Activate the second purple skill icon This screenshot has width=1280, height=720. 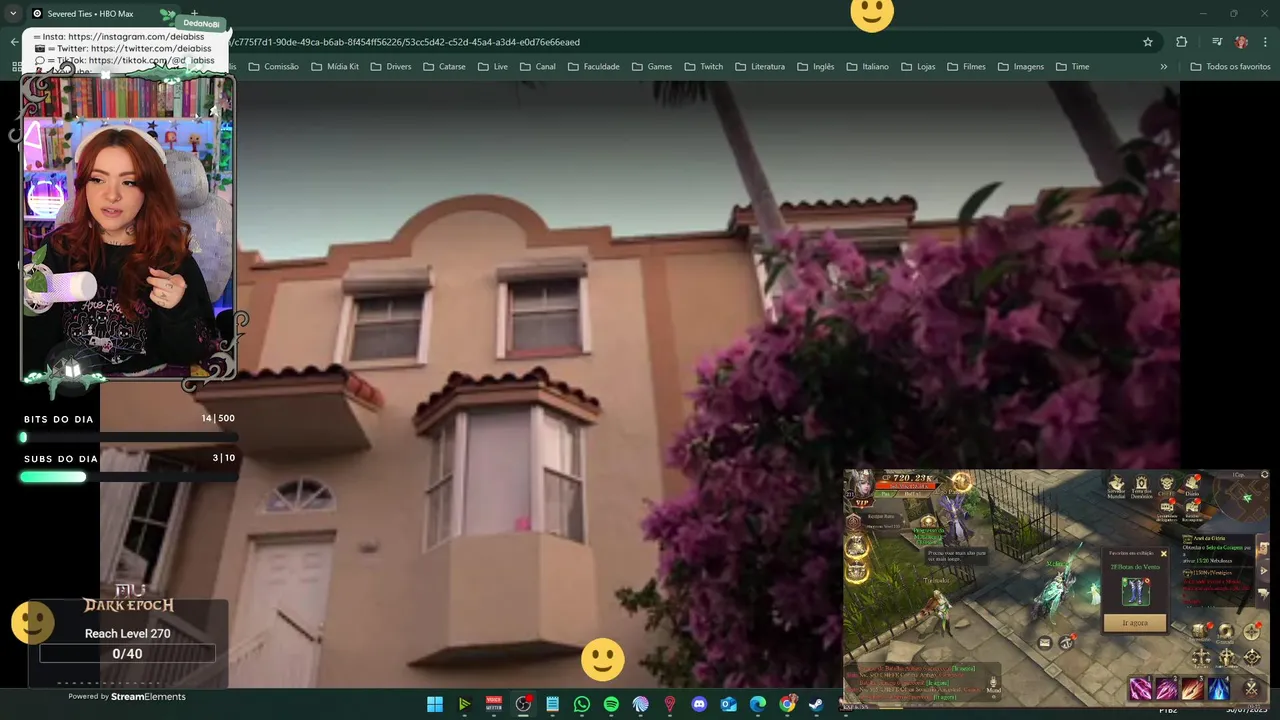1167,688
